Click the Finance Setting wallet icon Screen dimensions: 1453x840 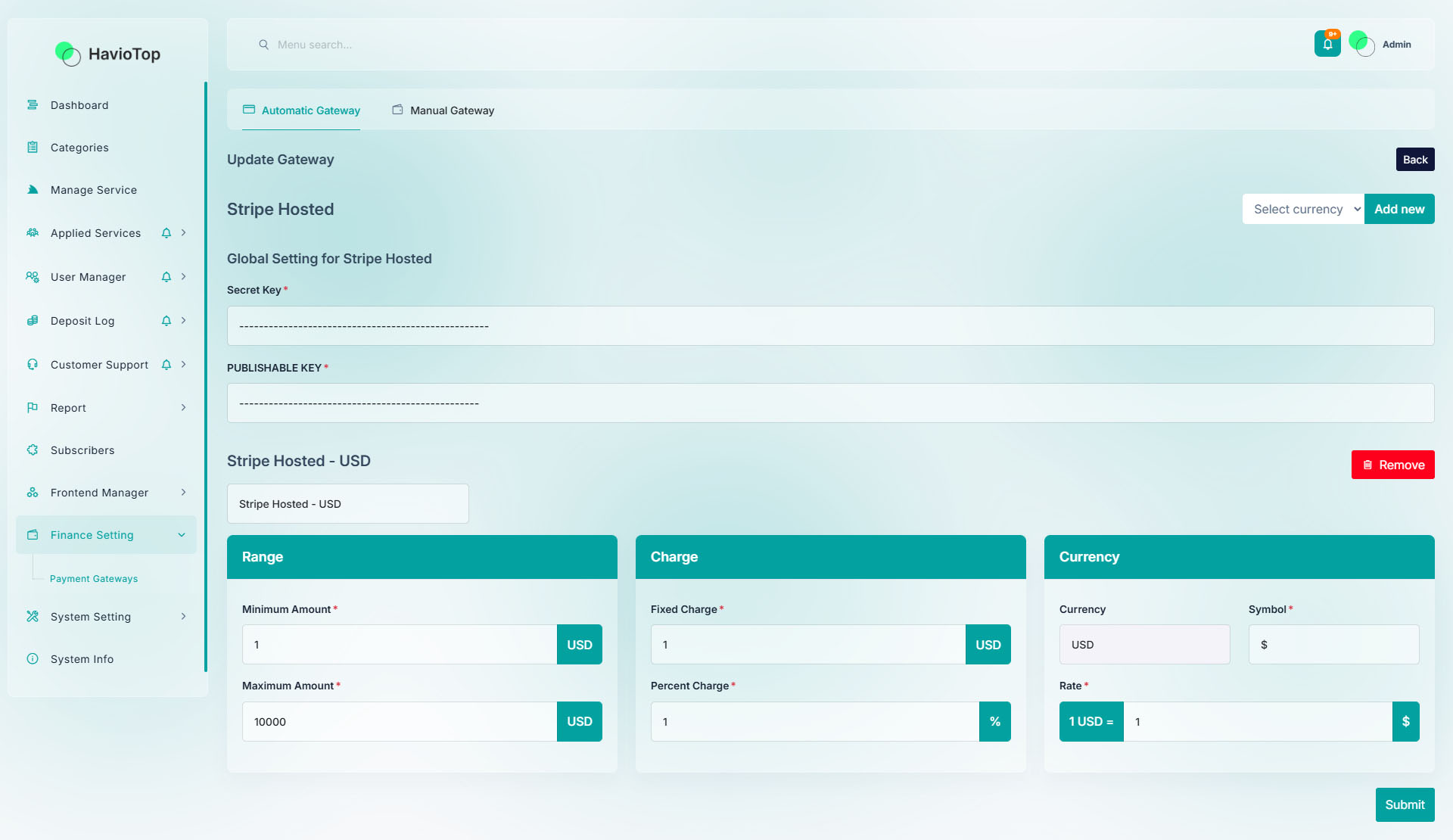pos(33,535)
